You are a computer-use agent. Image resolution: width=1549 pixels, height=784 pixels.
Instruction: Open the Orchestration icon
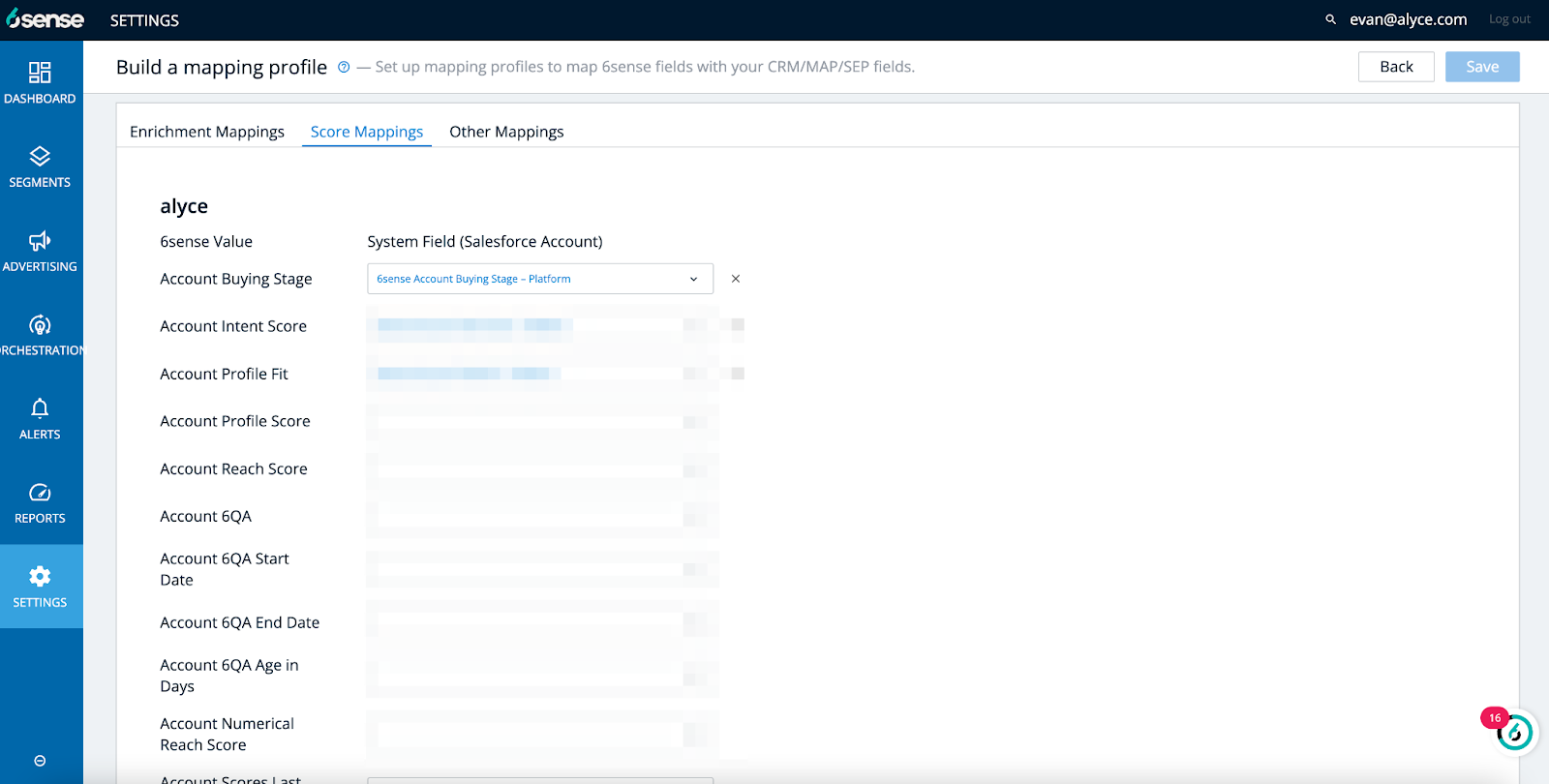40,325
